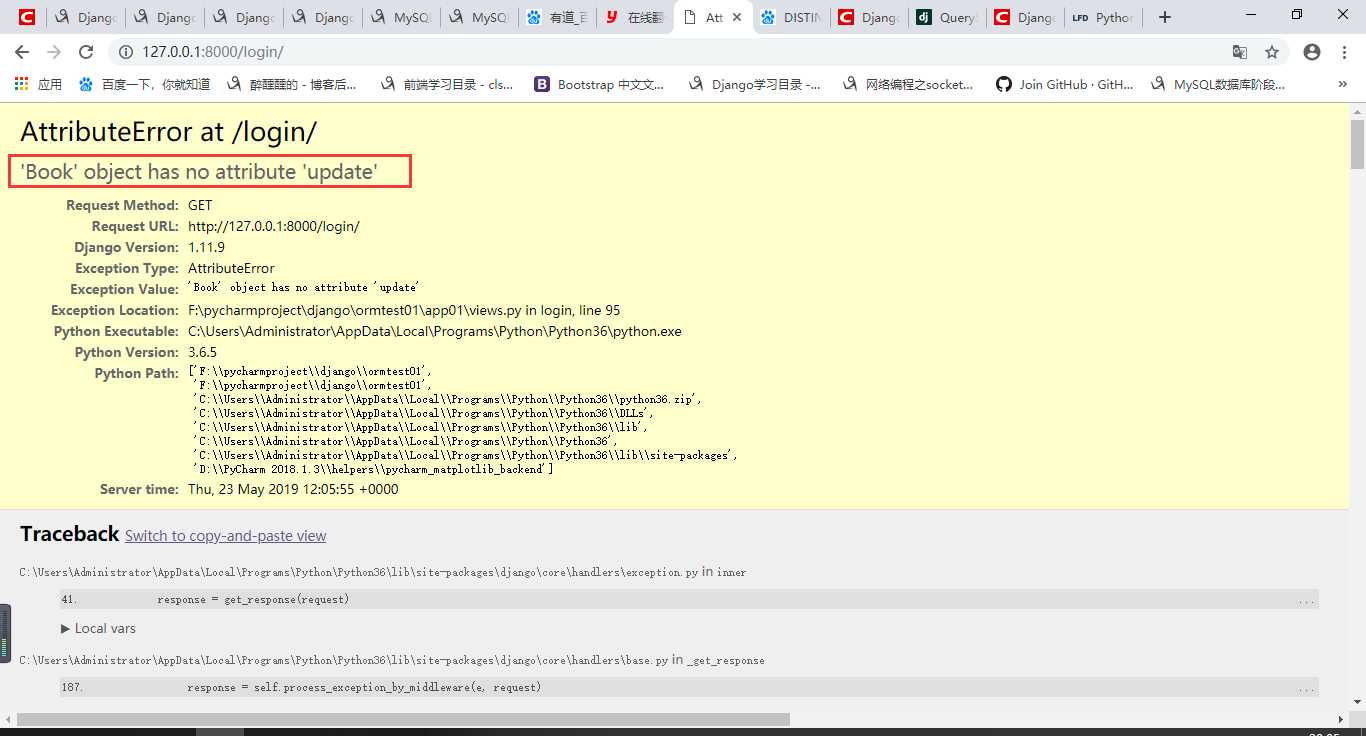This screenshot has width=1366, height=736.
Task: Click the Traceback heading
Action: tap(69, 534)
